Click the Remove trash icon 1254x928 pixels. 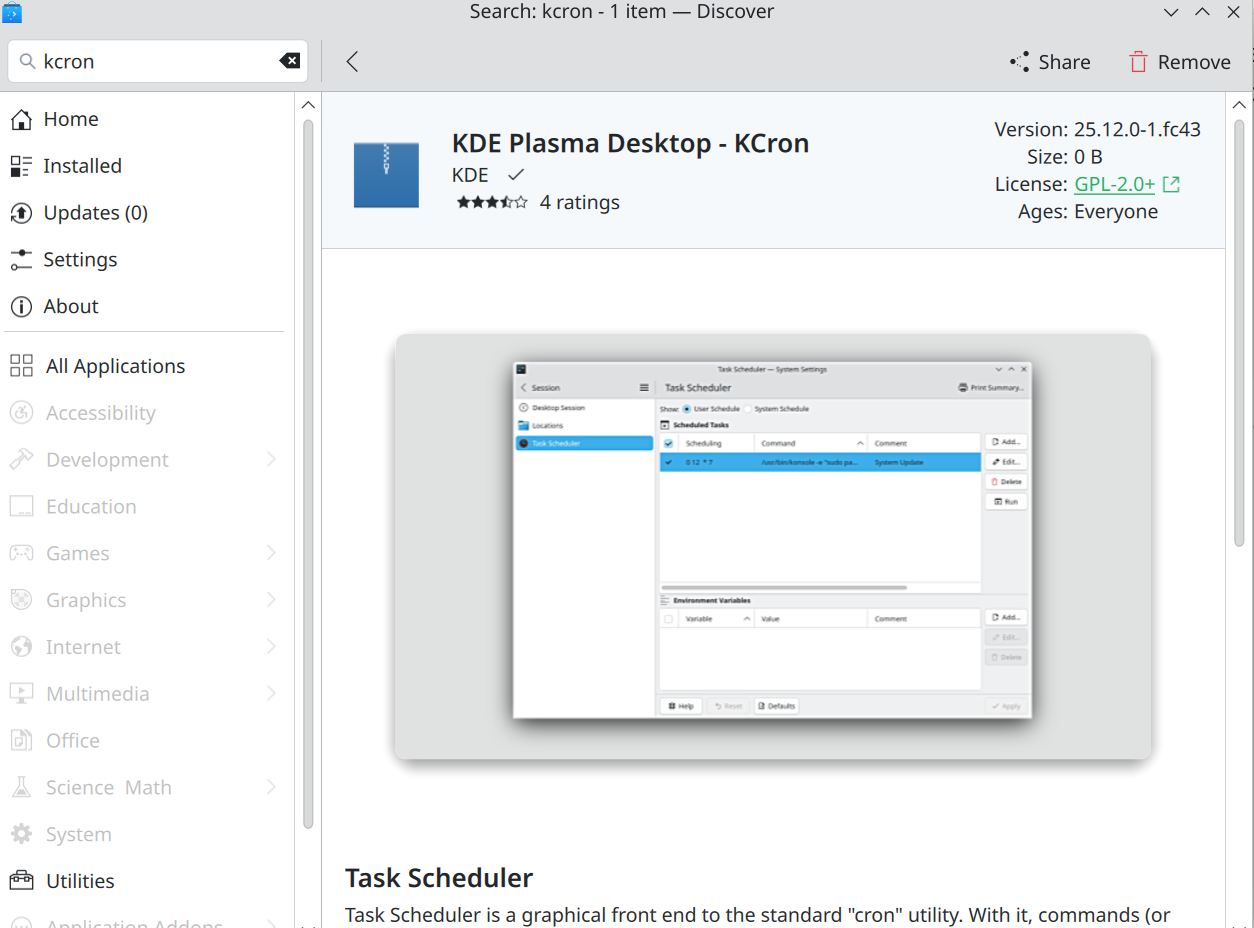point(1138,62)
